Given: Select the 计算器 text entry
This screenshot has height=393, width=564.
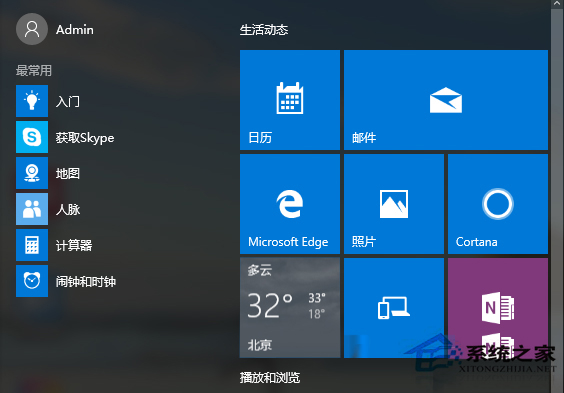Looking at the screenshot, I should pos(74,245).
